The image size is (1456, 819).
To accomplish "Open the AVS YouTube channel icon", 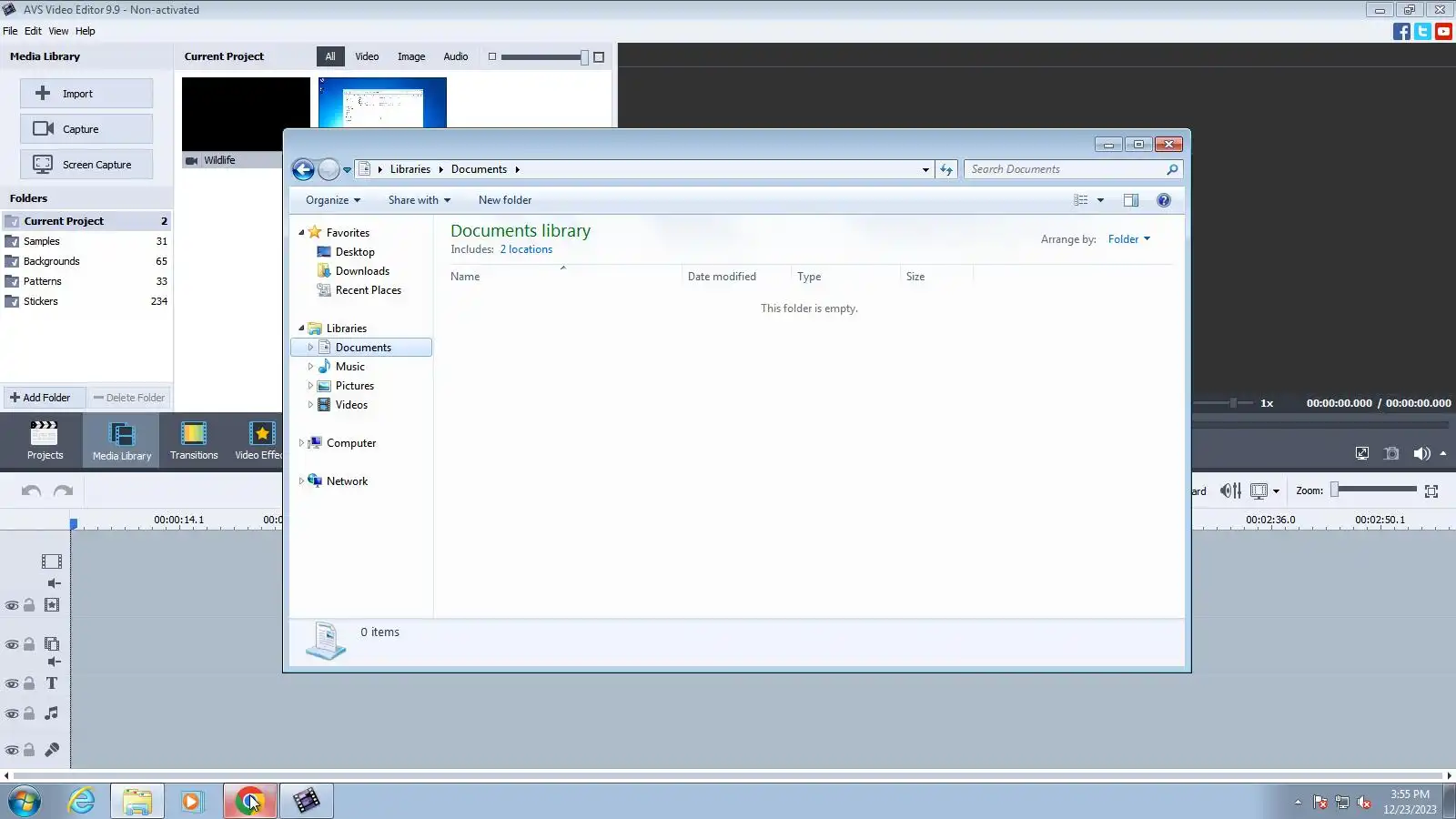I will (x=1443, y=32).
